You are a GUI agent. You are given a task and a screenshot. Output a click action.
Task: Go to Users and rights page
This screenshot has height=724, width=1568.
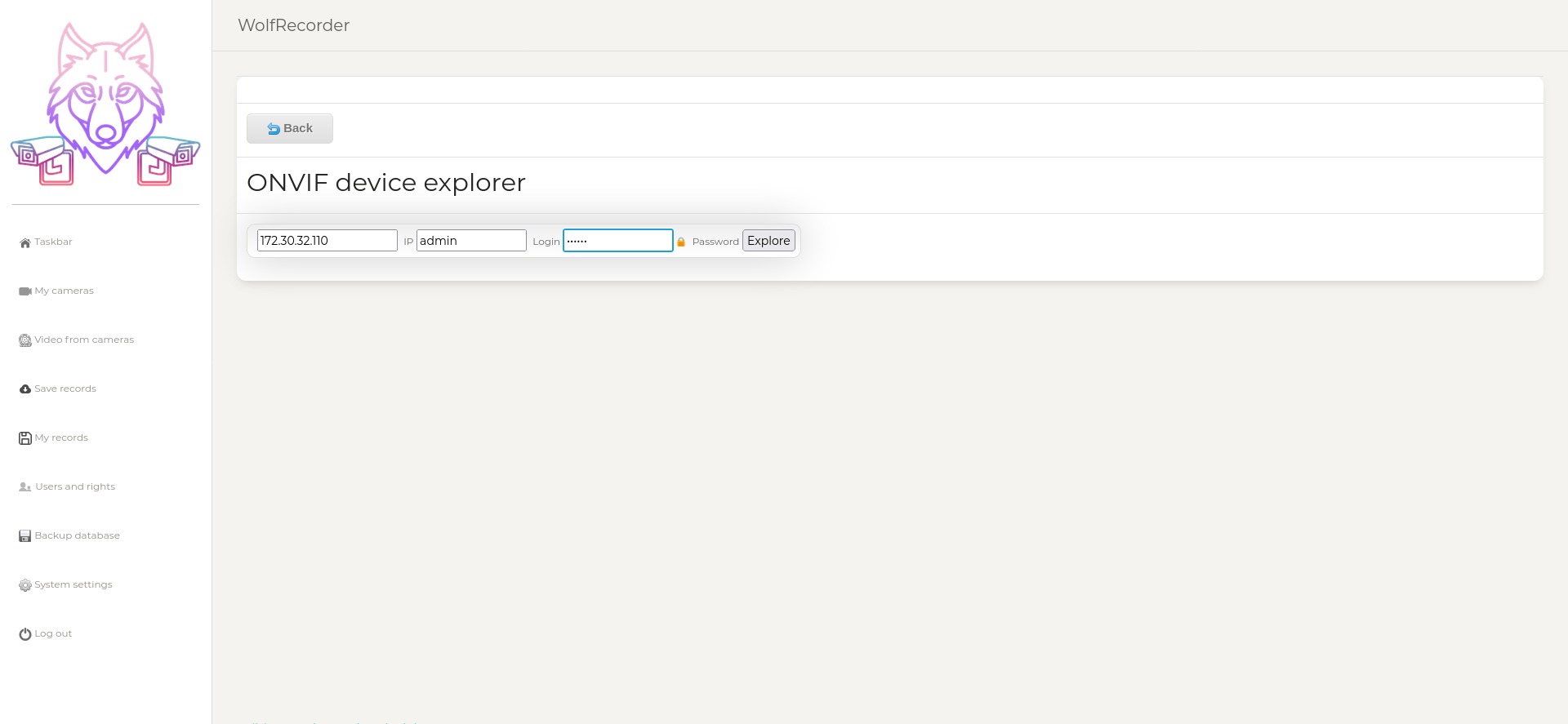point(75,486)
